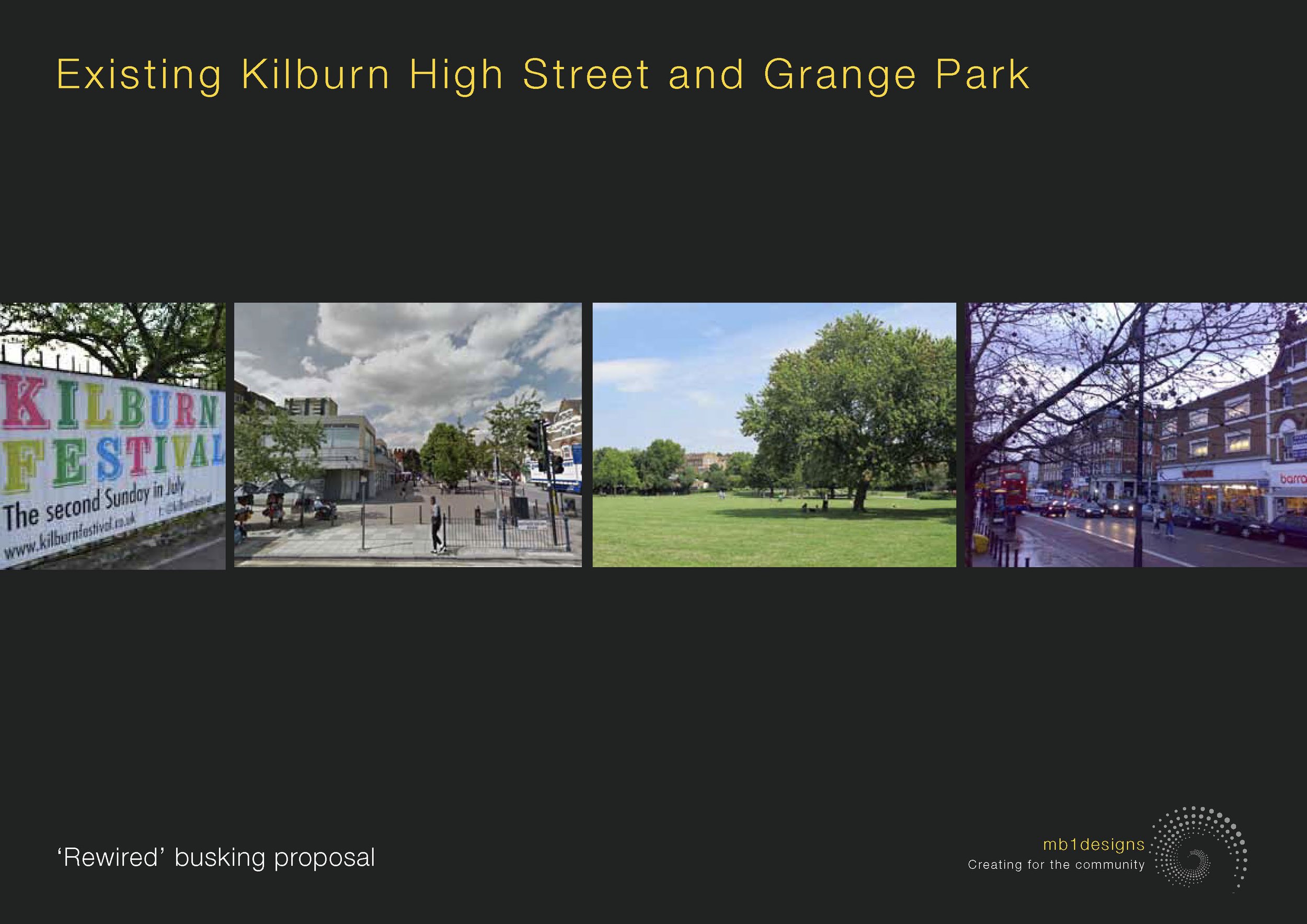The width and height of the screenshot is (1307, 924).
Task: Click the Kilburn Festival banner photo
Action: [x=113, y=436]
